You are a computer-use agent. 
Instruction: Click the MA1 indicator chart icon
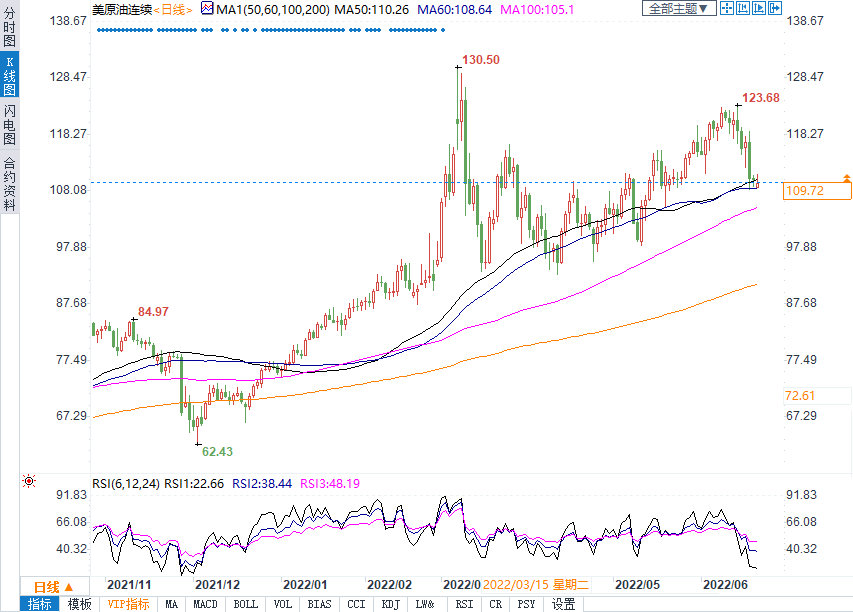(206, 9)
